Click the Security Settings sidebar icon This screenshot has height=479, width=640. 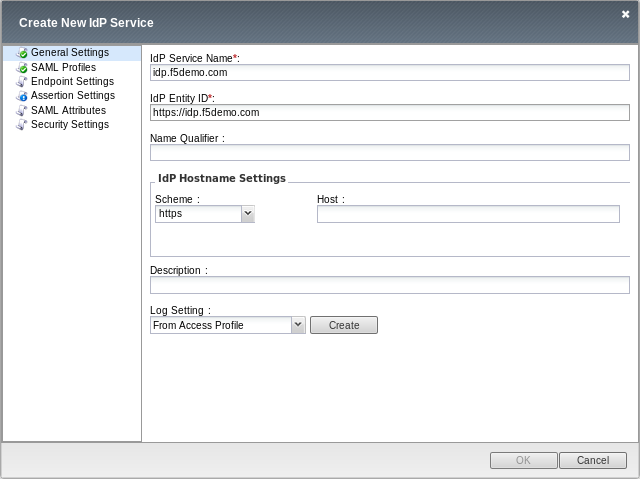[22, 124]
